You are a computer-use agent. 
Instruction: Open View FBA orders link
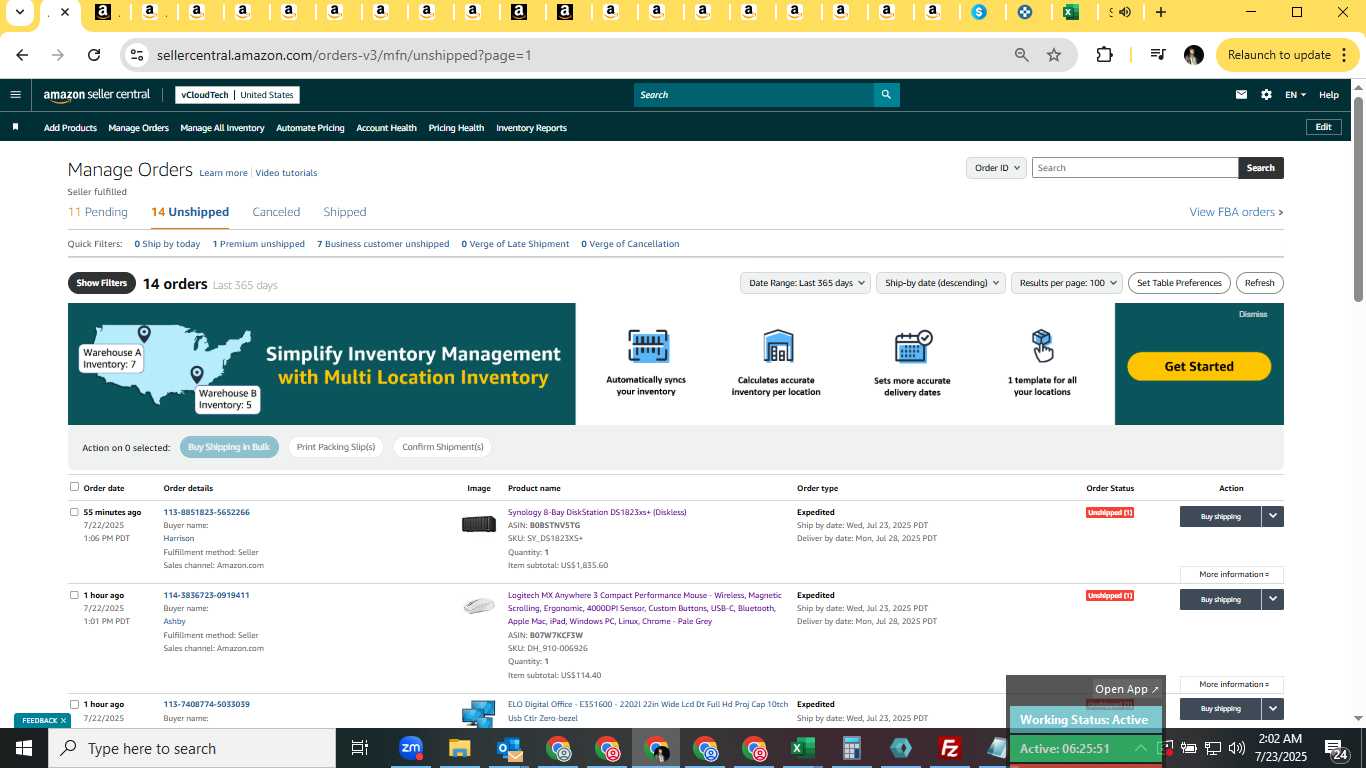pos(1236,212)
